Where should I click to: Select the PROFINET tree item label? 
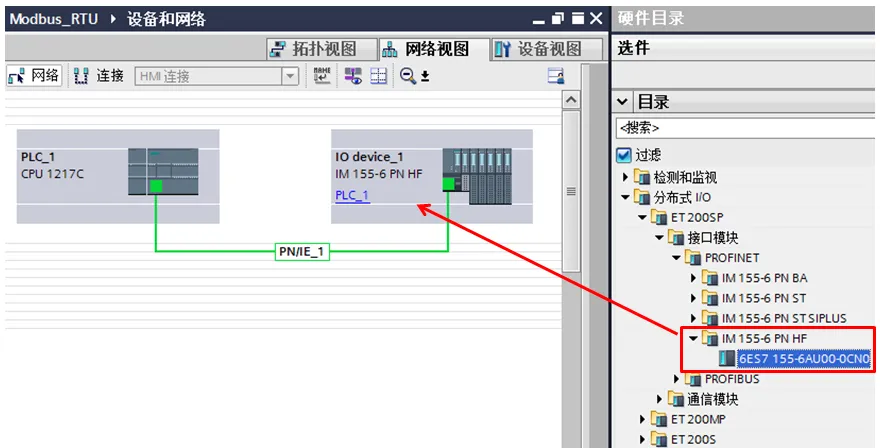click(732, 258)
